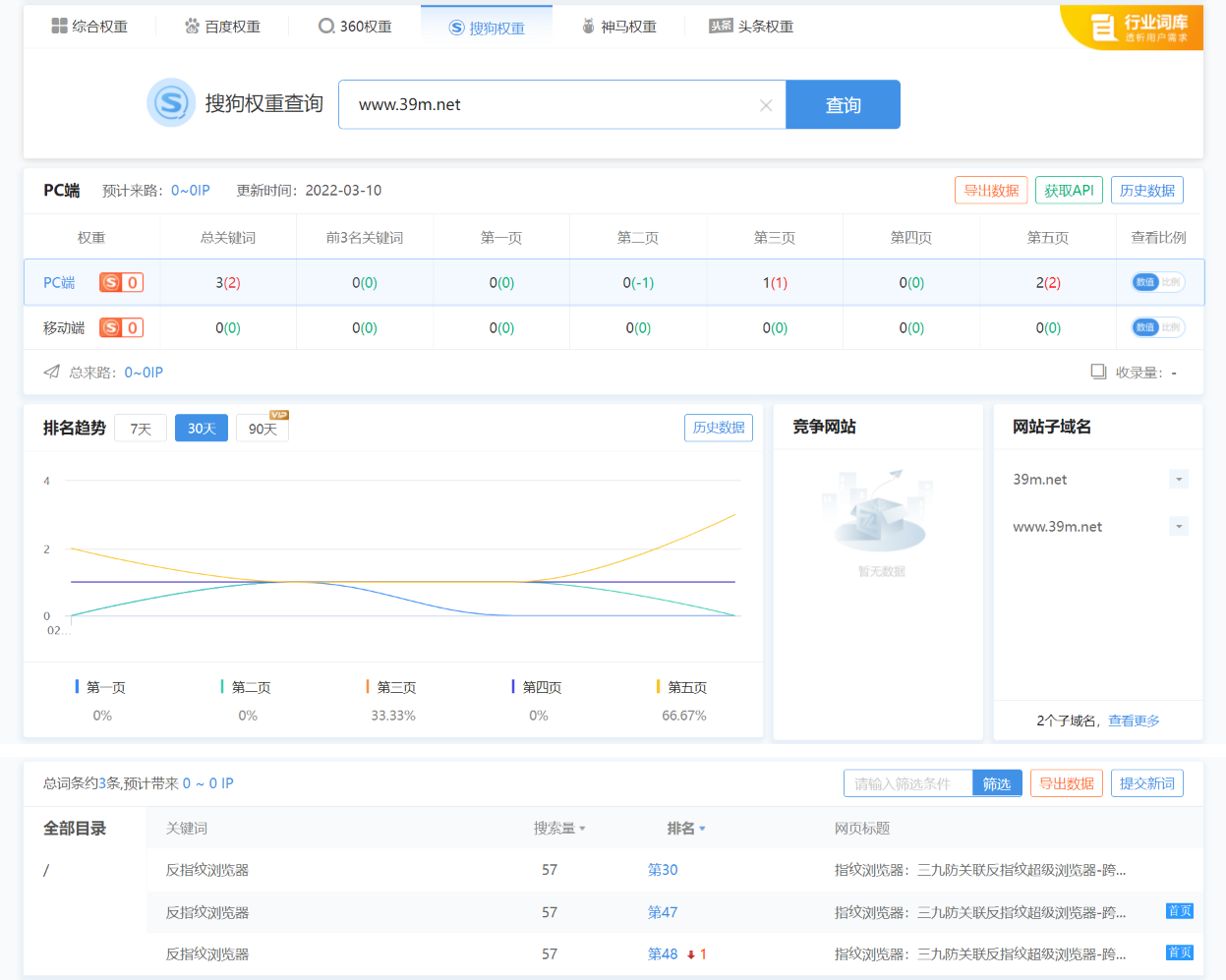Click the copy icon next to 收录量

(x=1098, y=372)
